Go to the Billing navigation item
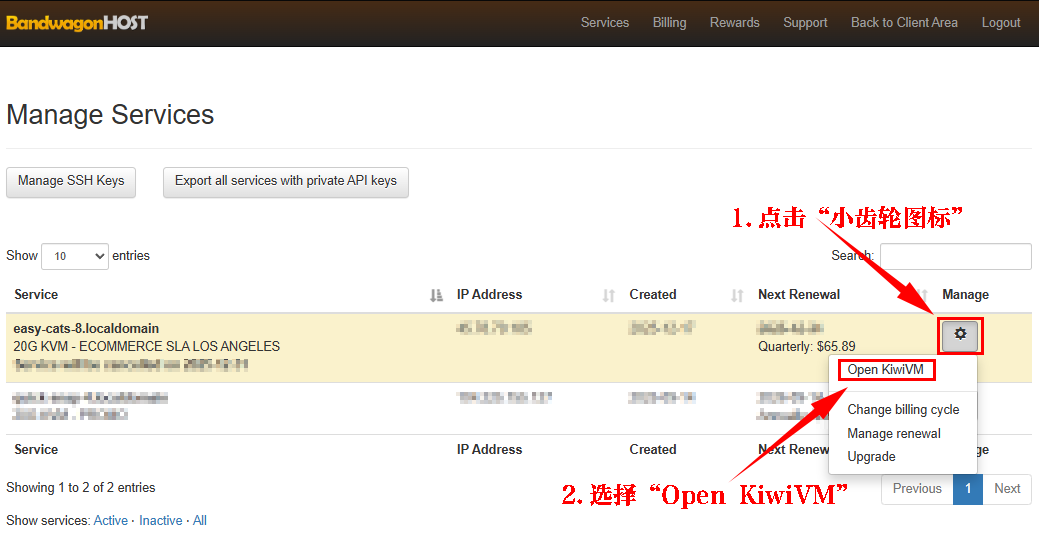 coord(669,22)
